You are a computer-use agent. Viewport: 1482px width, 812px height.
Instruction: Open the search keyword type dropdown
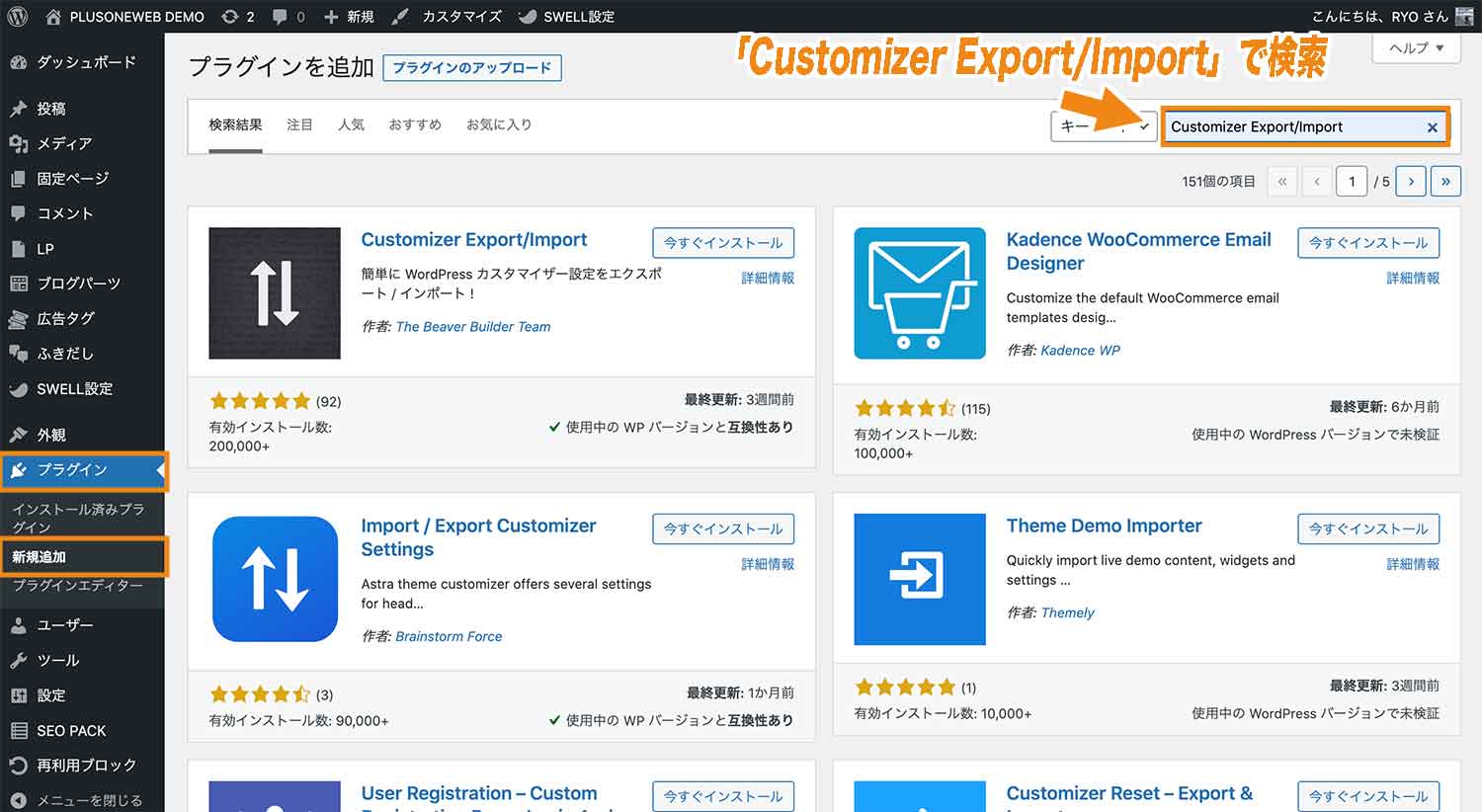click(1102, 125)
